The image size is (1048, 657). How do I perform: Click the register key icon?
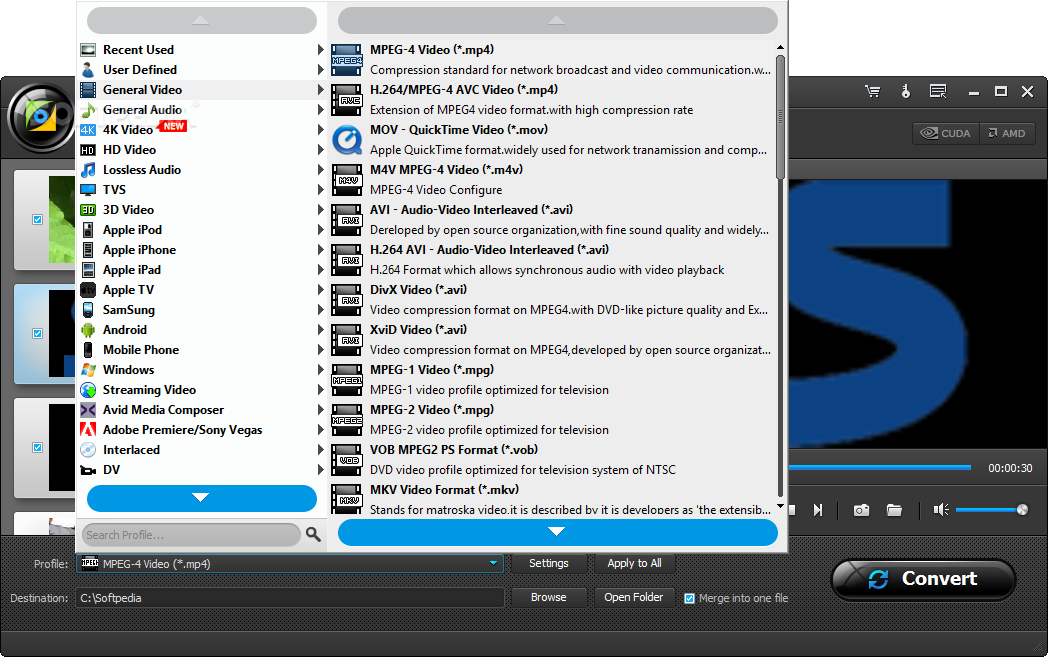906,92
